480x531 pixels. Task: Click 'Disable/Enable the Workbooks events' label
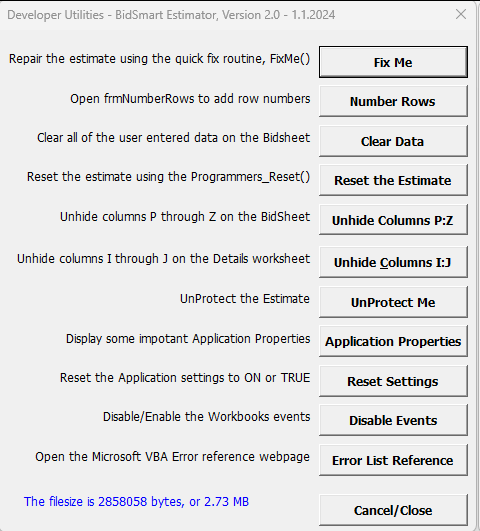(207, 417)
